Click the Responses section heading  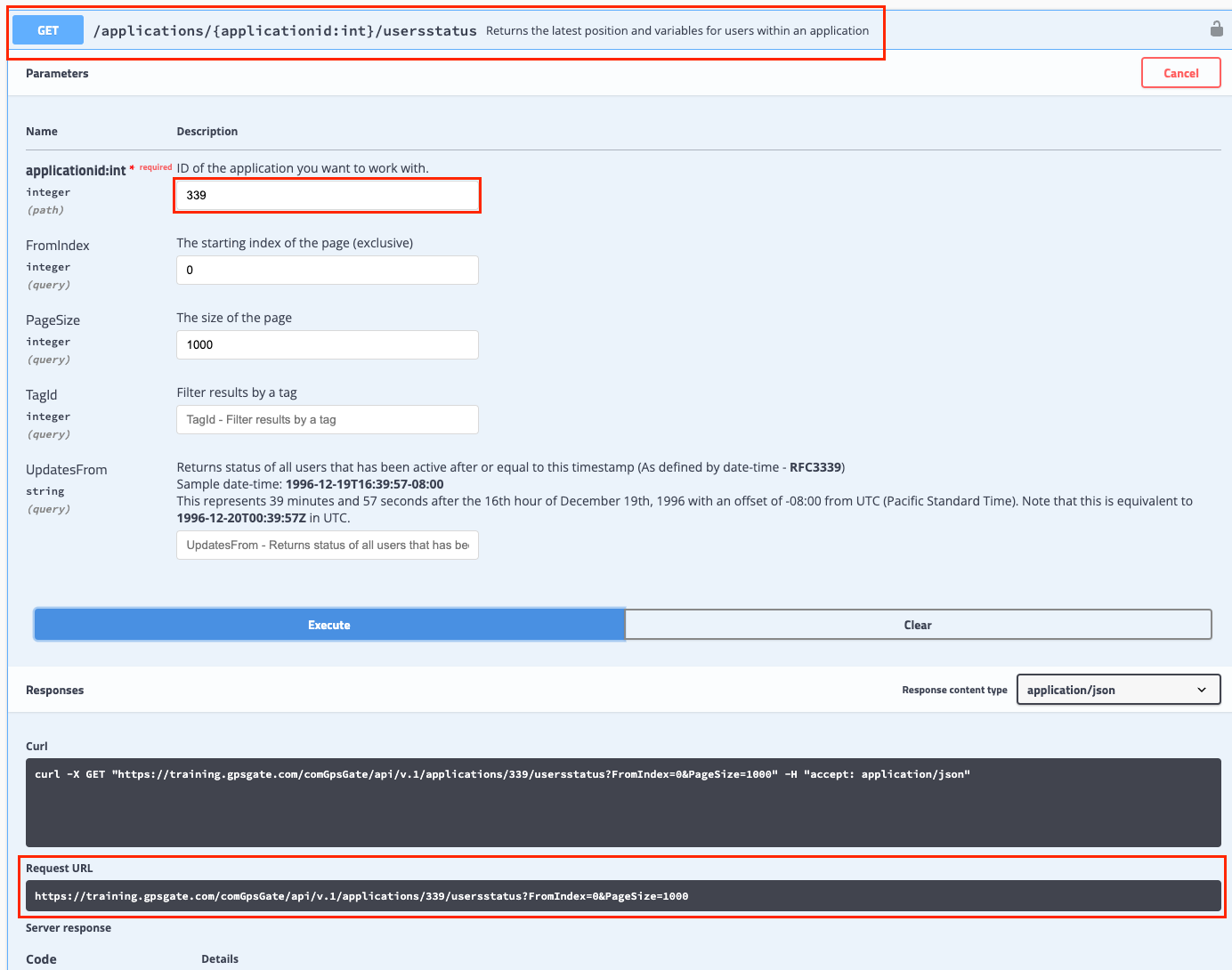[54, 691]
